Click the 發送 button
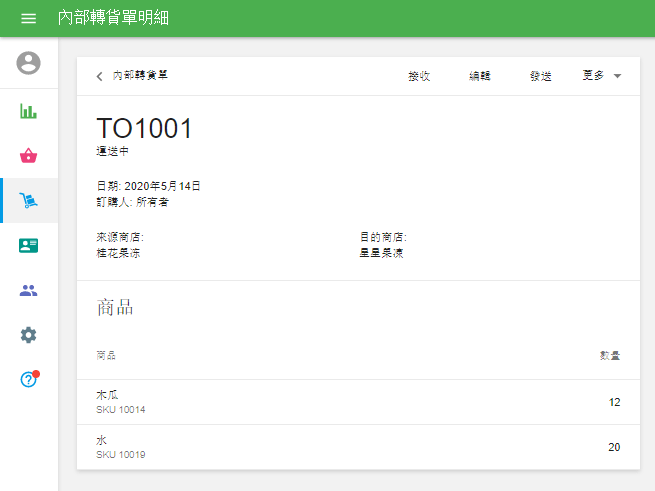The height and width of the screenshot is (491, 655). point(540,76)
